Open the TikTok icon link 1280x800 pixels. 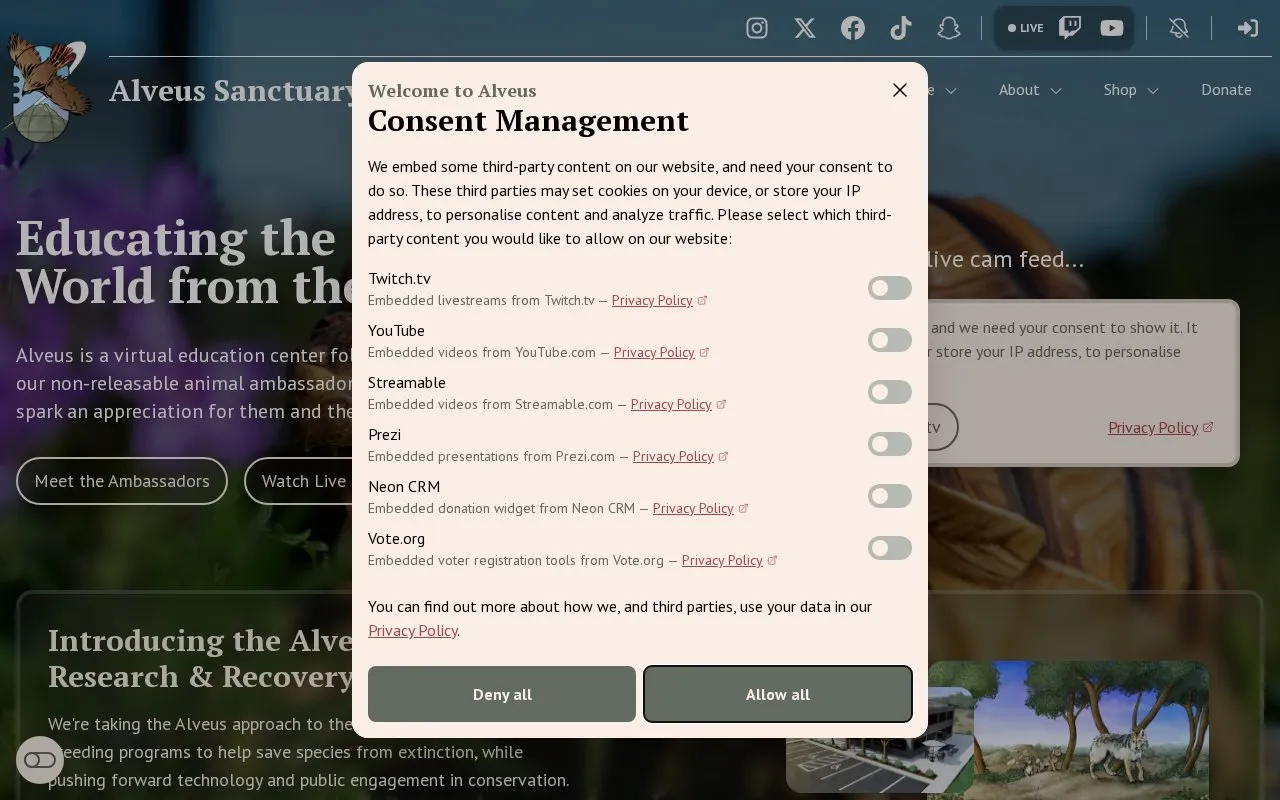coord(901,28)
